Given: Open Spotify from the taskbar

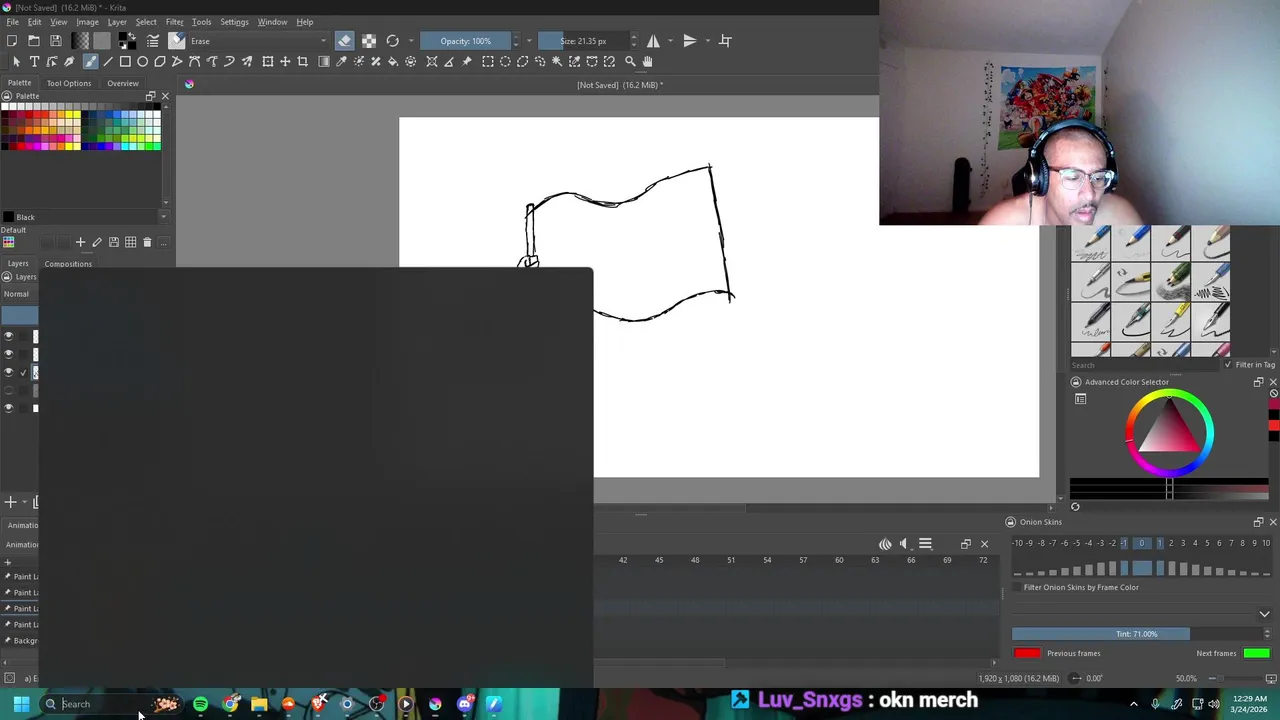Looking at the screenshot, I should click(200, 704).
